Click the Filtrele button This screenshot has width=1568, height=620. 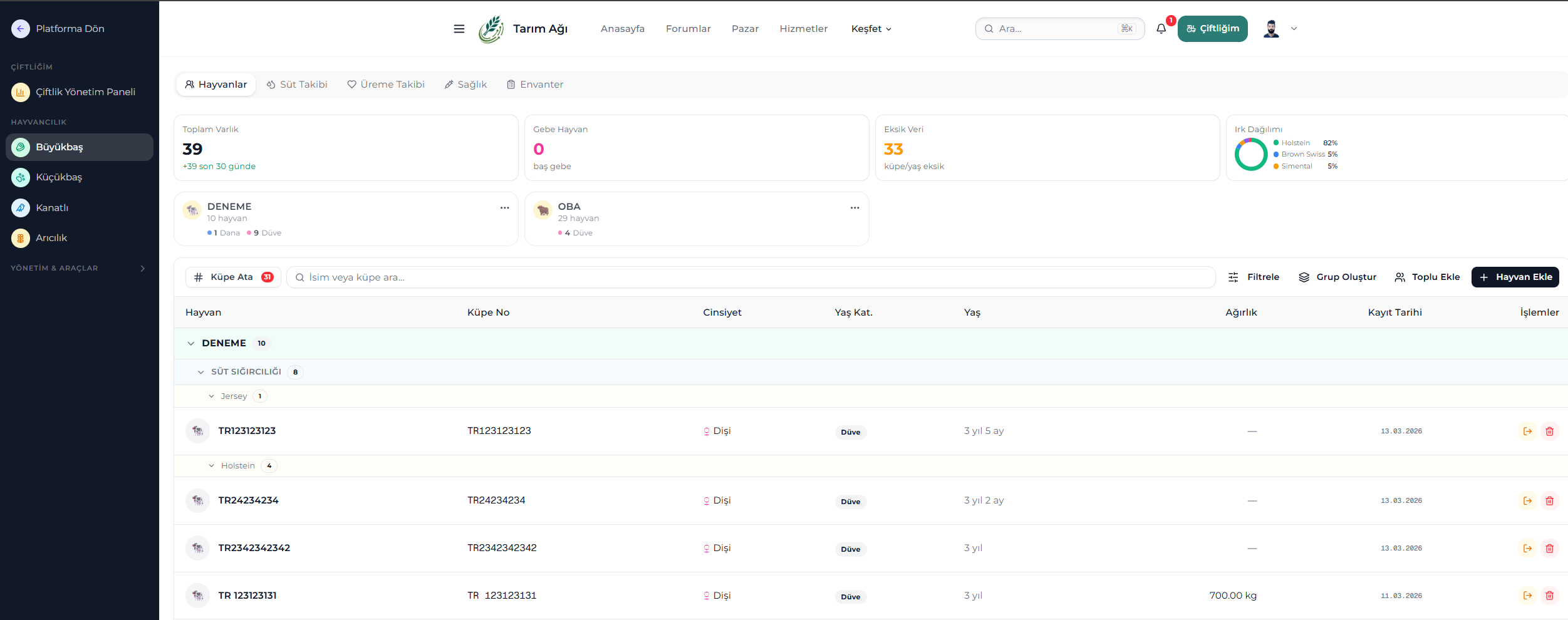point(1254,277)
